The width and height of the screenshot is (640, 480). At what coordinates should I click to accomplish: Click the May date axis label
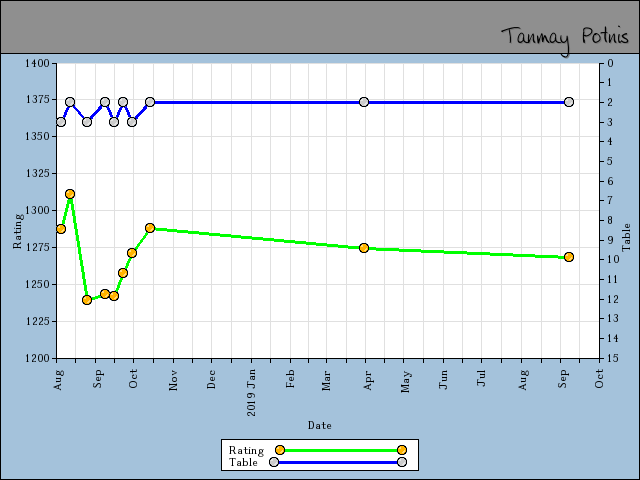pos(405,382)
